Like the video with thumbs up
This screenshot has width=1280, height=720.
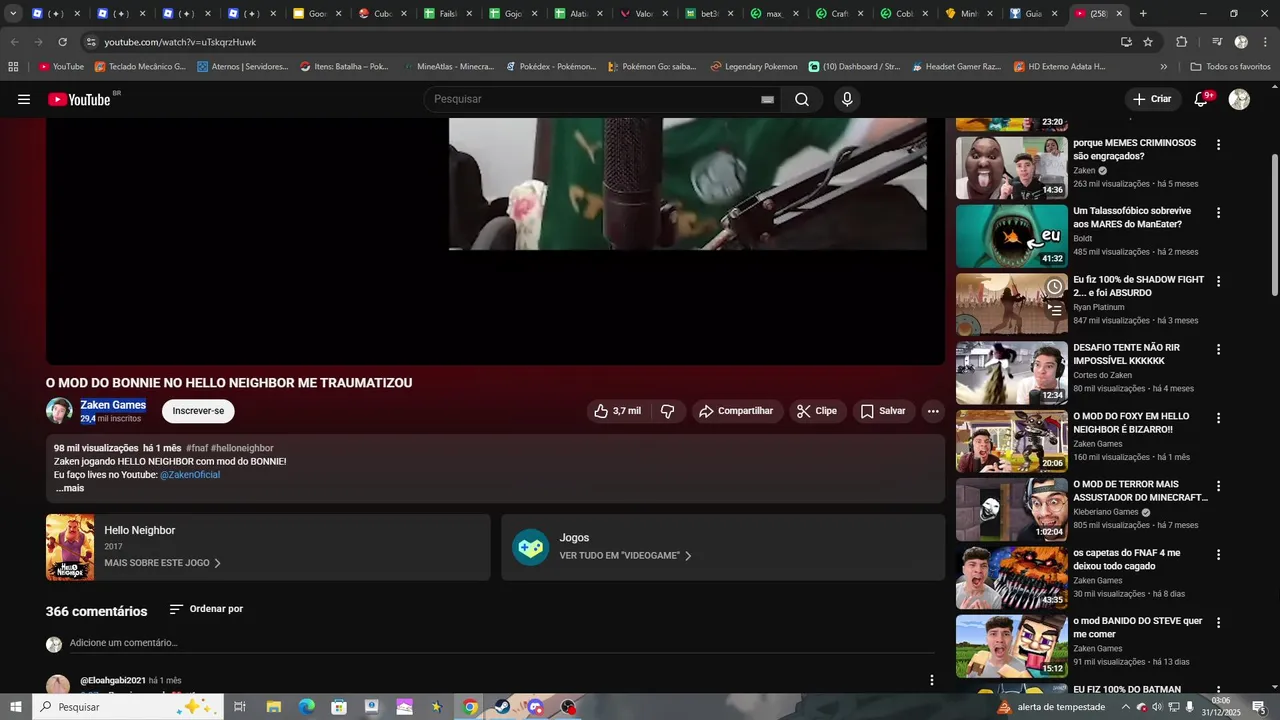coord(618,411)
